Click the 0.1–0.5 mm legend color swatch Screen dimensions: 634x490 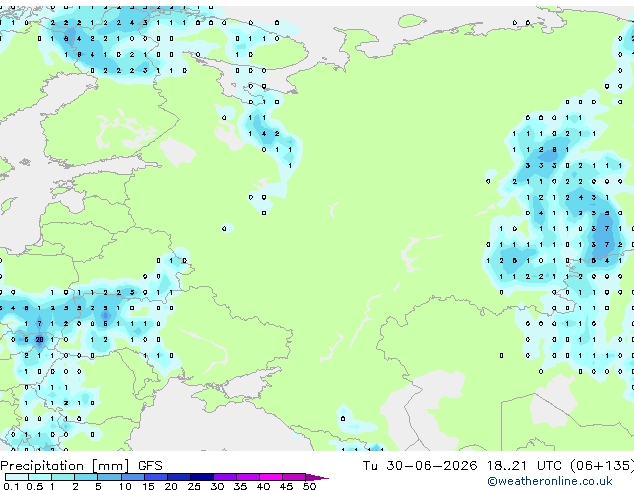pyautogui.click(x=17, y=477)
